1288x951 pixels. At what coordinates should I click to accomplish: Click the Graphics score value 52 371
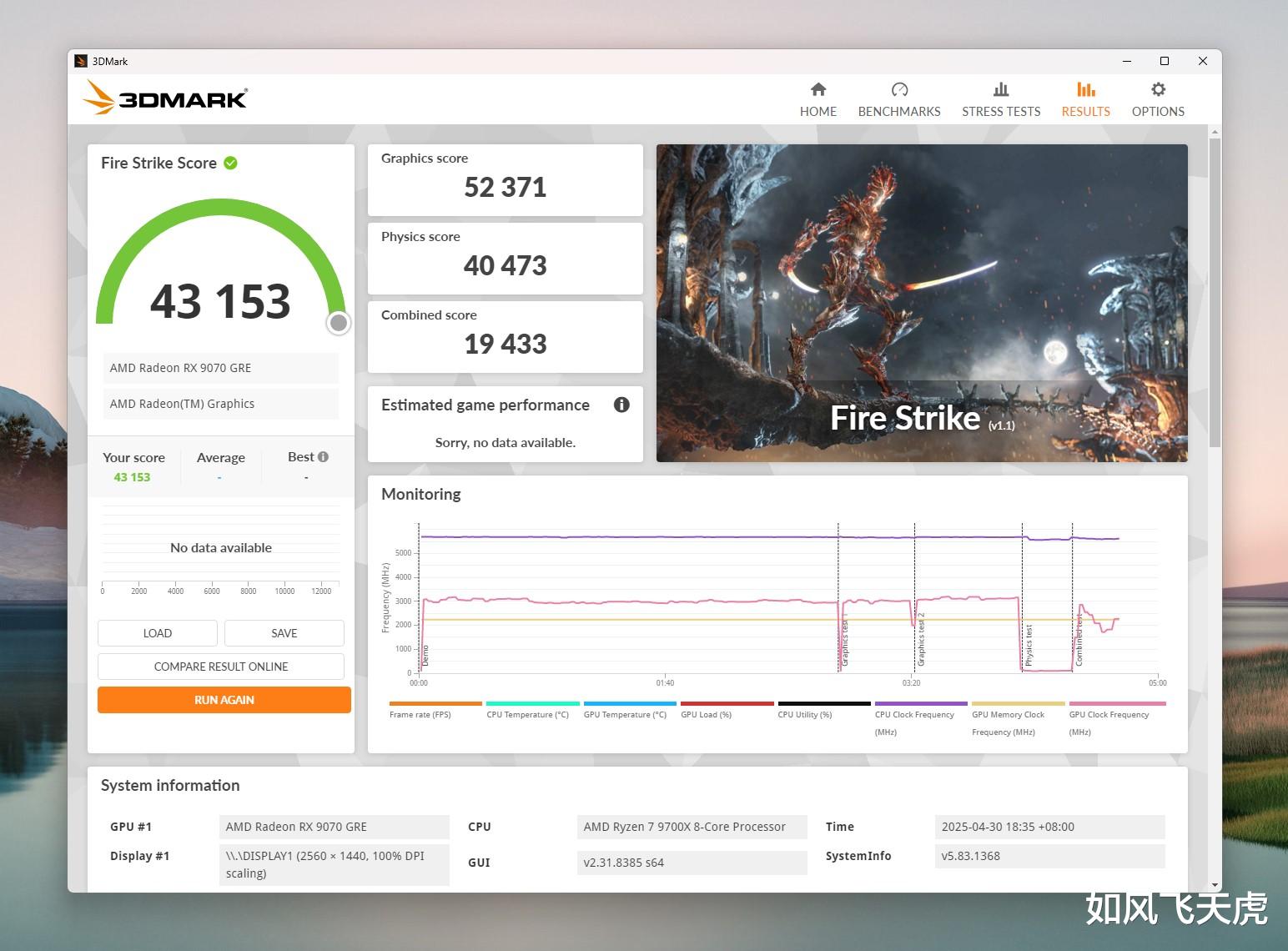pos(506,187)
